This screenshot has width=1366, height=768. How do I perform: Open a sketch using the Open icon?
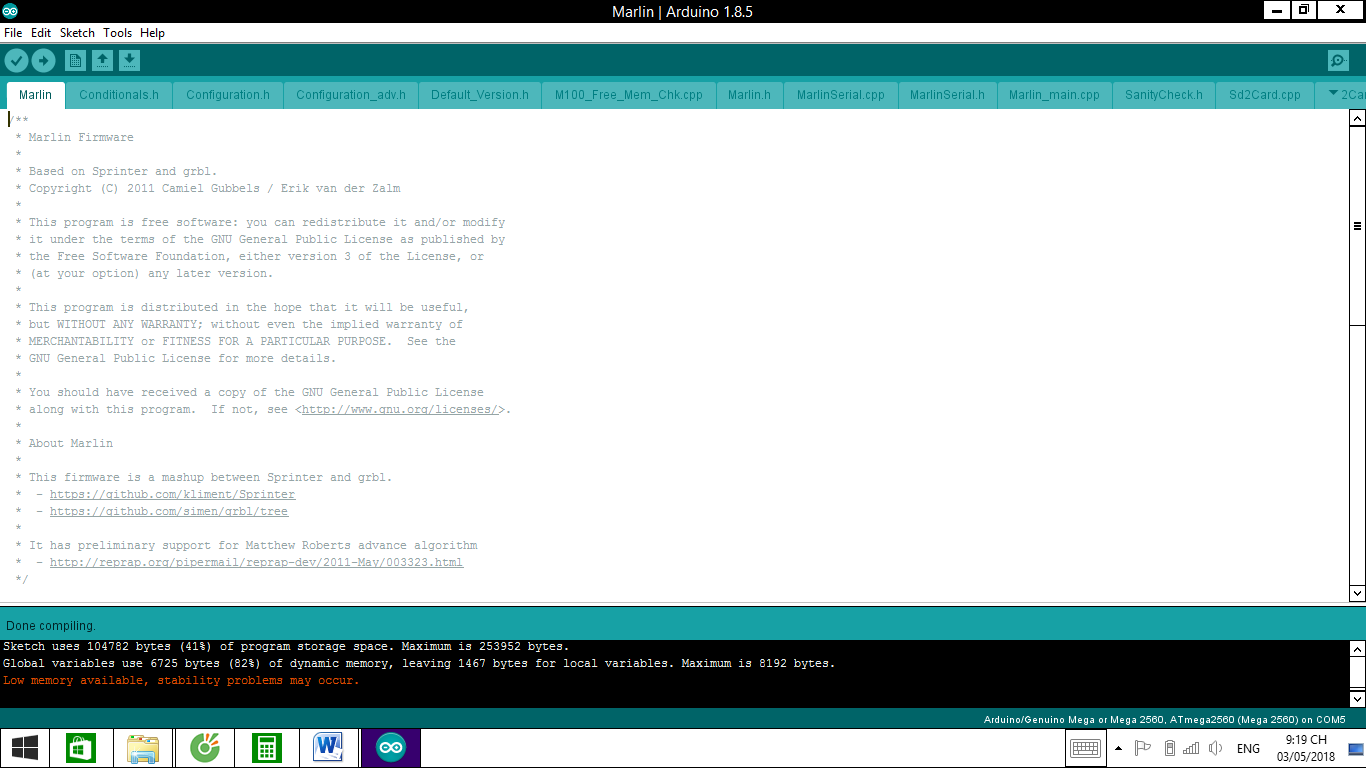tap(102, 61)
